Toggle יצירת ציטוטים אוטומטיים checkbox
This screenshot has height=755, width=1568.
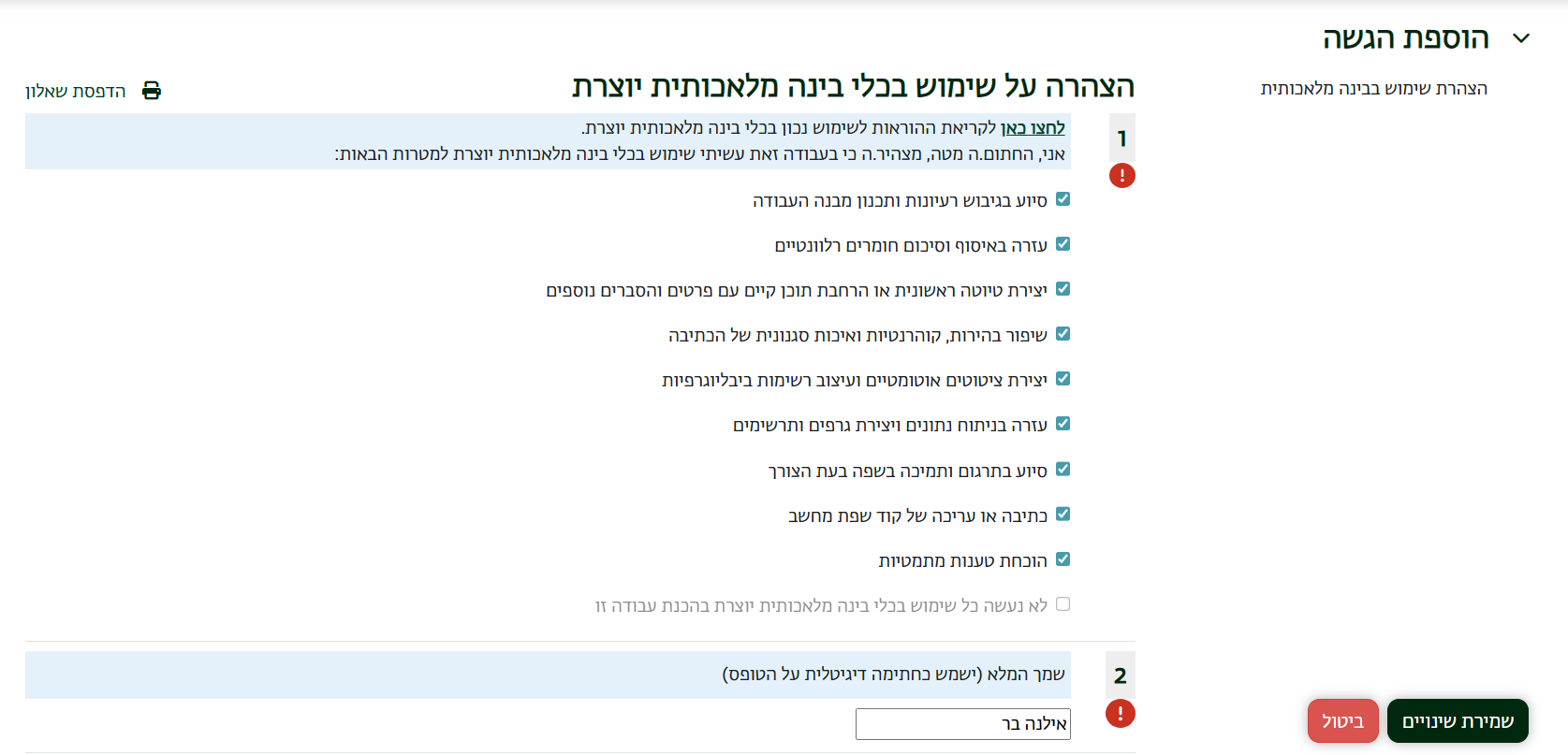click(1062, 379)
